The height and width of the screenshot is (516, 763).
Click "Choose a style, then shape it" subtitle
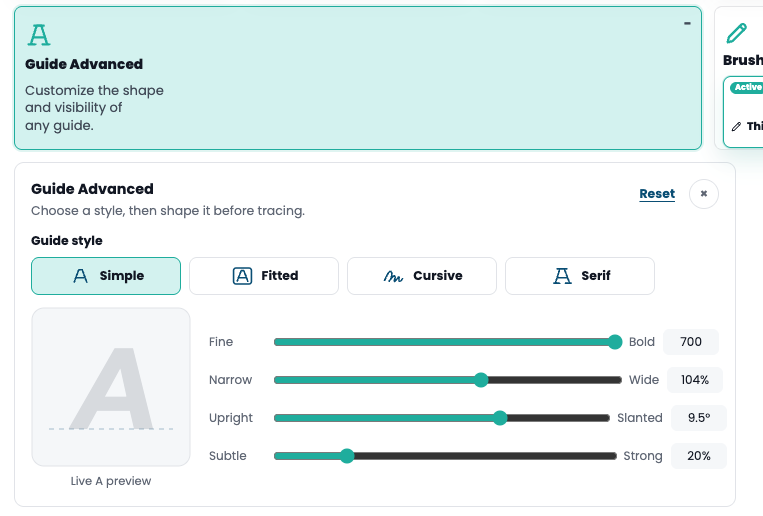[168, 211]
